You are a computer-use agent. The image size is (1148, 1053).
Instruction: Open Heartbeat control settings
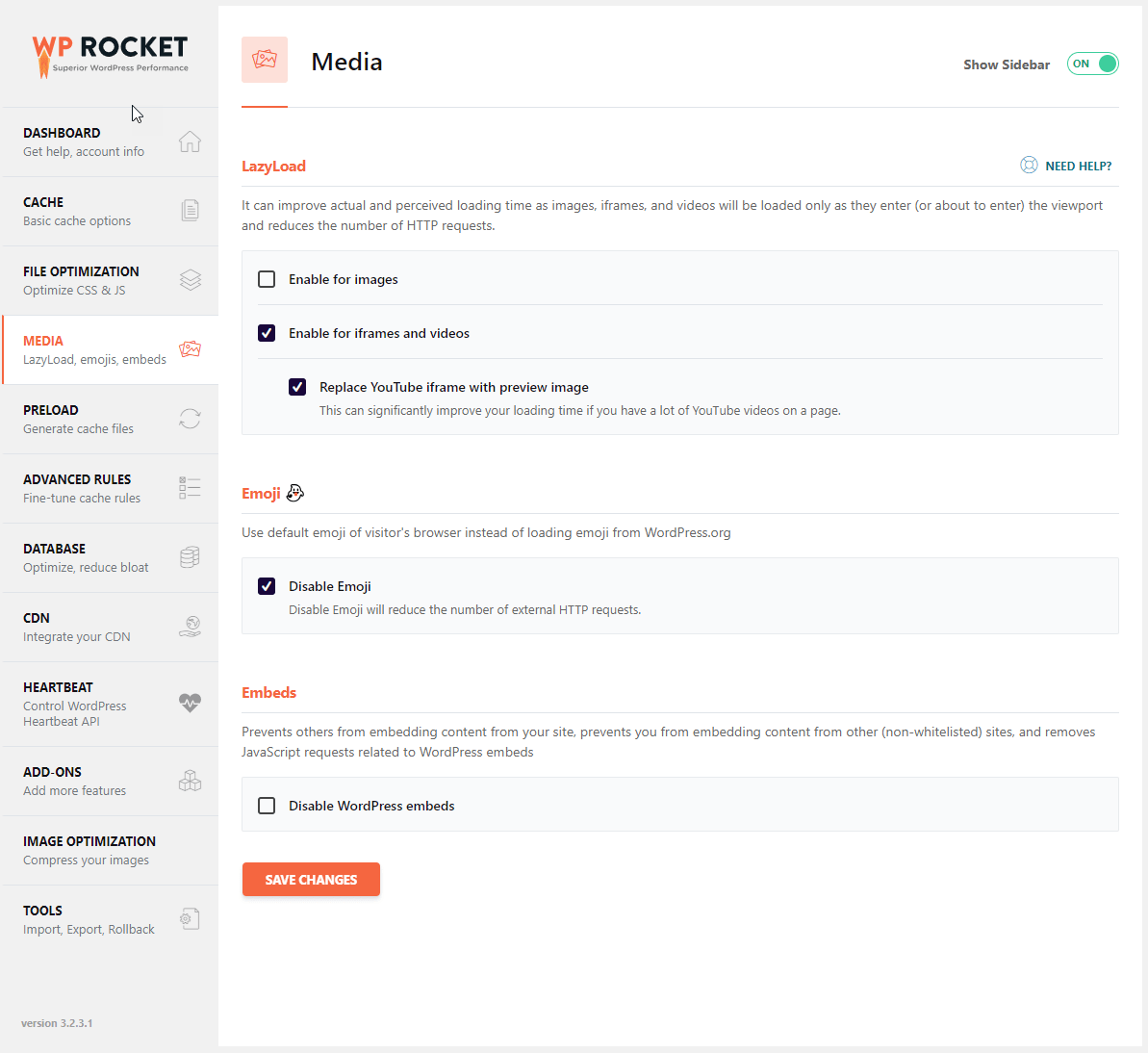[111, 704]
